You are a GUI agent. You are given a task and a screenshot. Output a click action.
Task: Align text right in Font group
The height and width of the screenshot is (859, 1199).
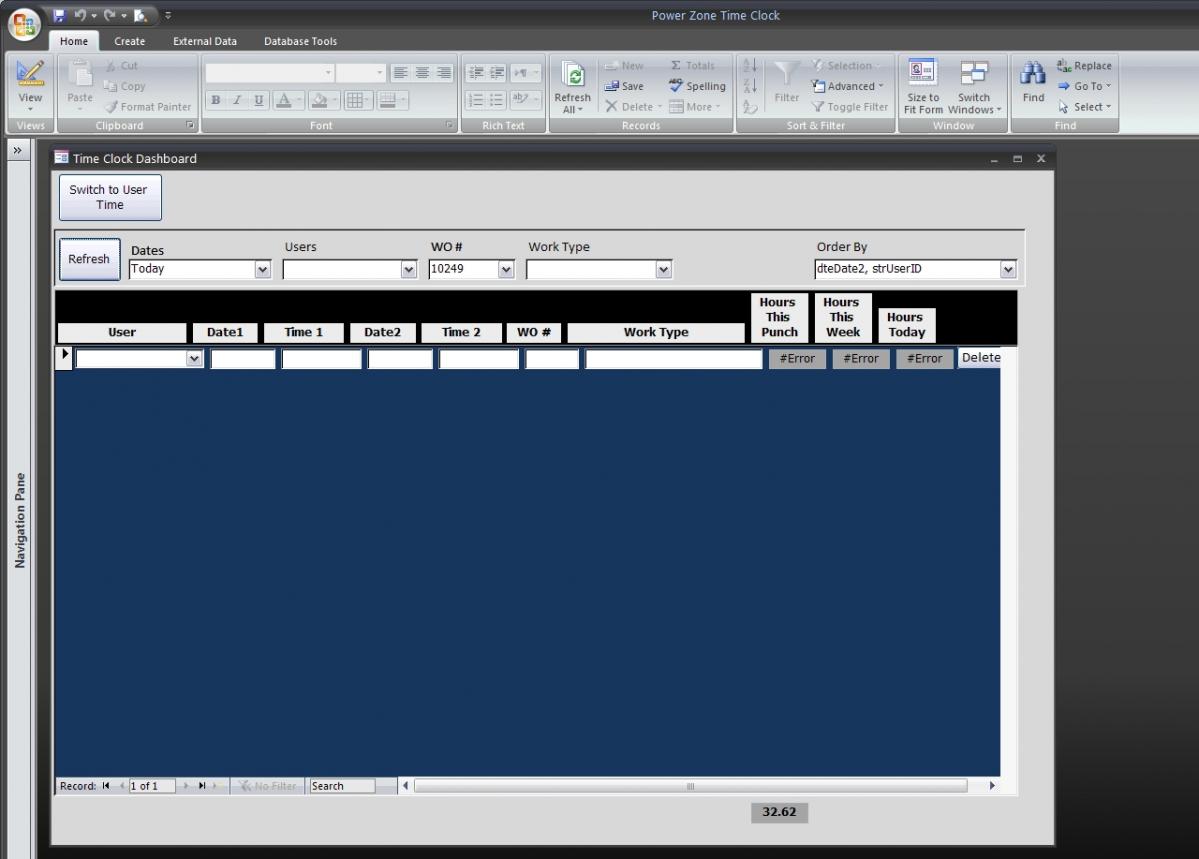(444, 73)
